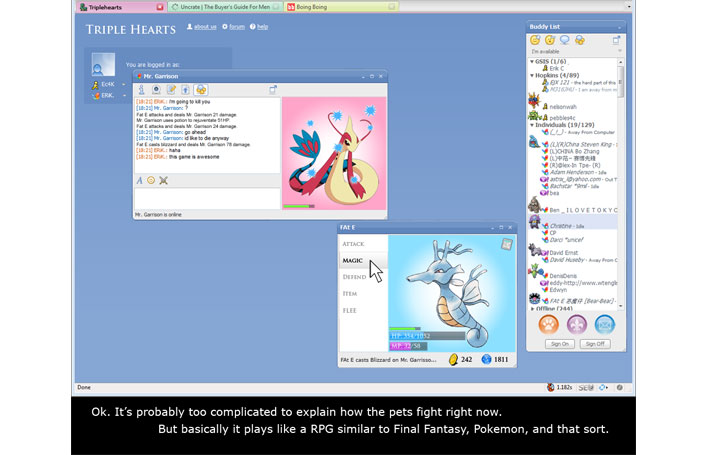Open the font formatting 'A' tool
708x455 pixels.
(140, 180)
